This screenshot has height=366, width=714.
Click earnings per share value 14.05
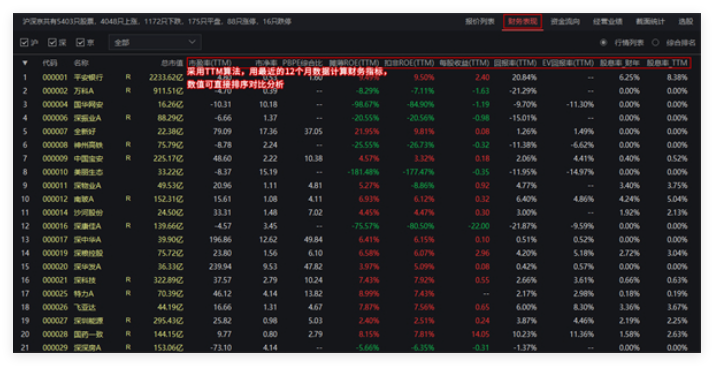480,334
